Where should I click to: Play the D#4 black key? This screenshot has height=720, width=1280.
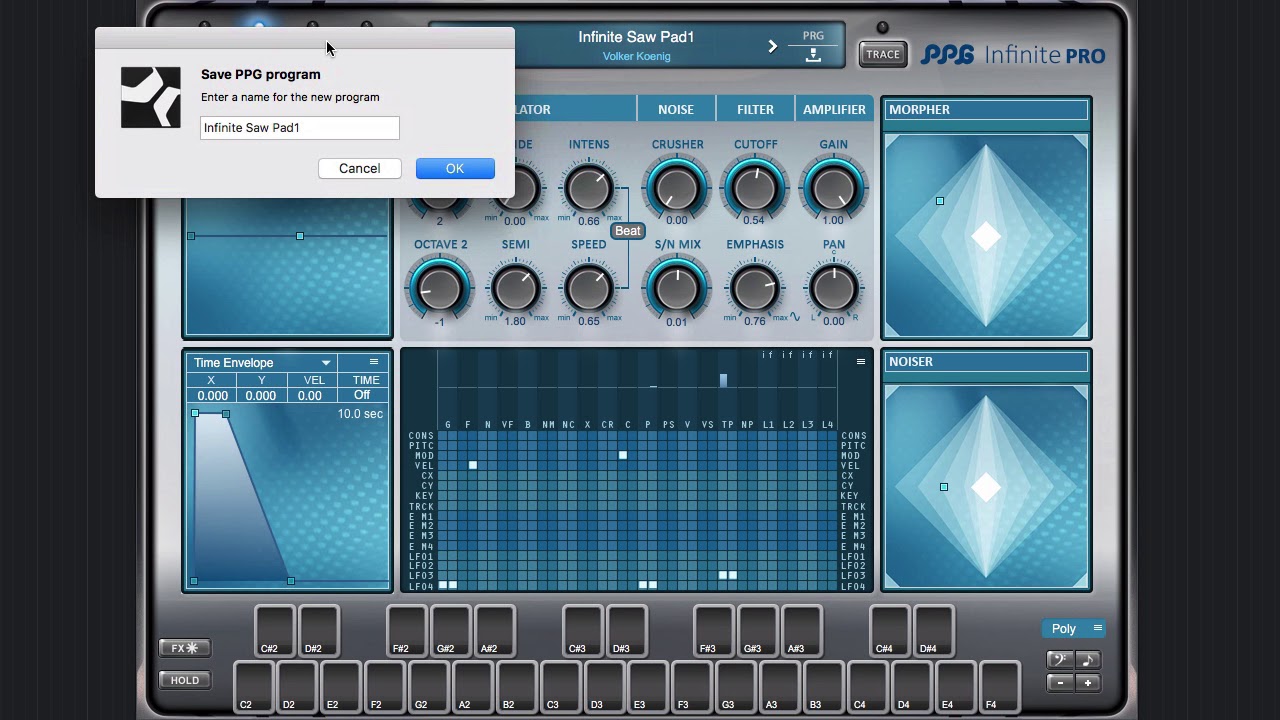coord(932,631)
